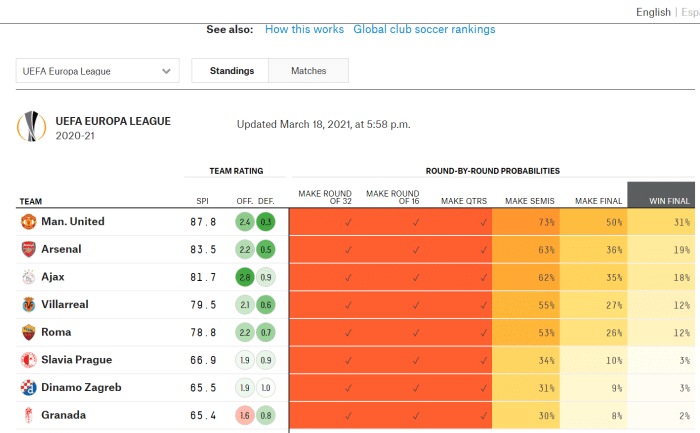Click the Villarreal club crest icon
This screenshot has height=433, width=700.
coord(28,304)
